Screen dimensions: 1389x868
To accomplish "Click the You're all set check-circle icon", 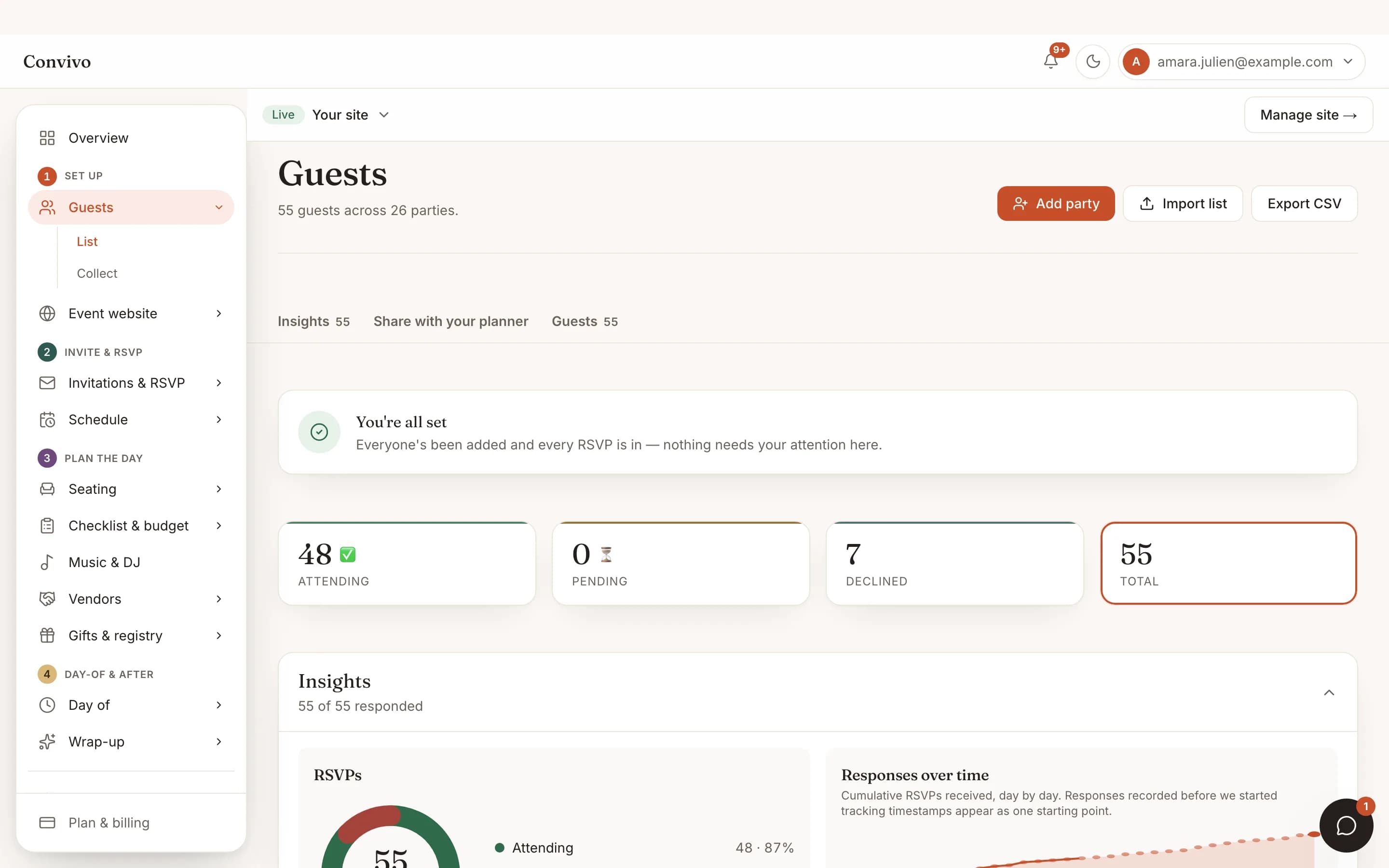I will (x=319, y=432).
